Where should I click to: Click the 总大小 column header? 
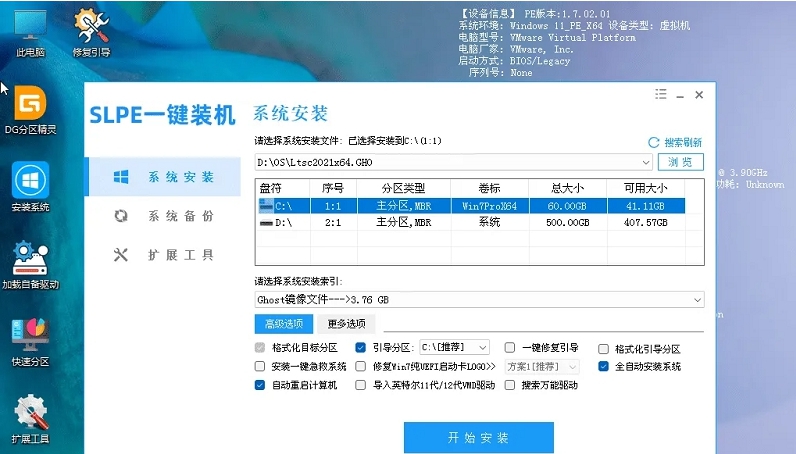(x=568, y=188)
